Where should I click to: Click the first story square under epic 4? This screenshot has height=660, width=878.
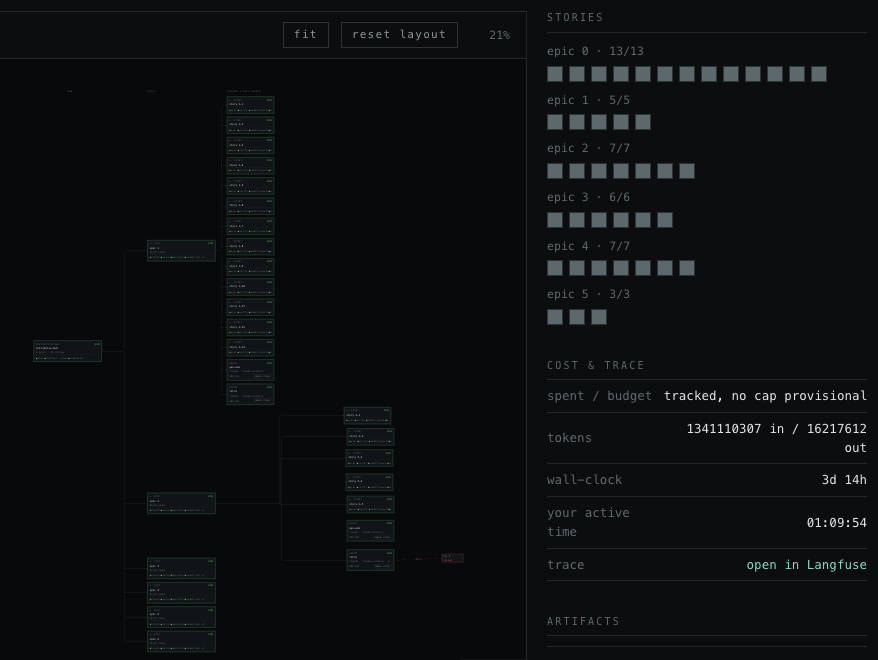[x=555, y=268]
